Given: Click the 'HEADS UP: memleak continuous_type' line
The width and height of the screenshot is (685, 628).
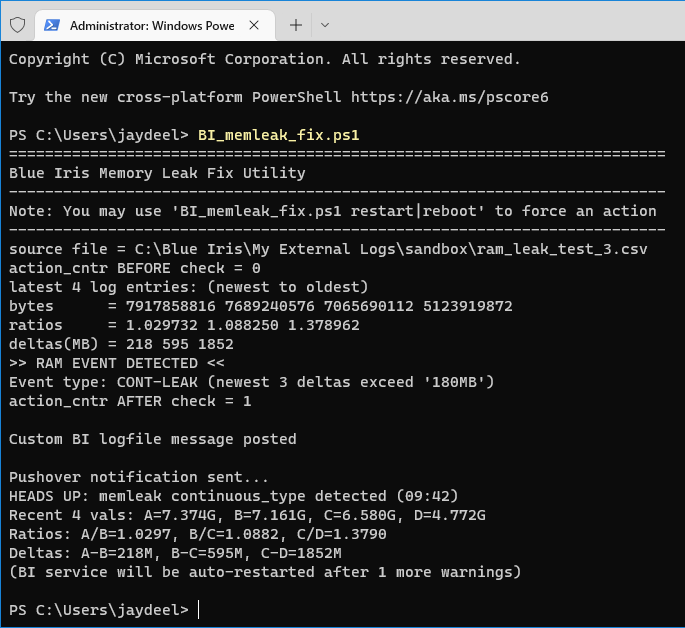Looking at the screenshot, I should 233,496.
